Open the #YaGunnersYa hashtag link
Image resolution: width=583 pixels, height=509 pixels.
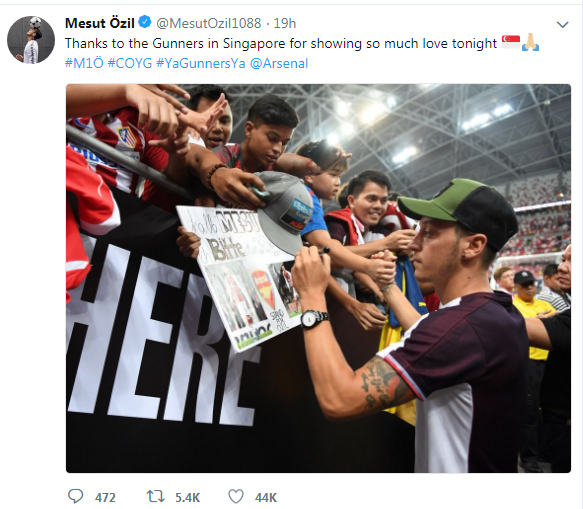point(201,64)
